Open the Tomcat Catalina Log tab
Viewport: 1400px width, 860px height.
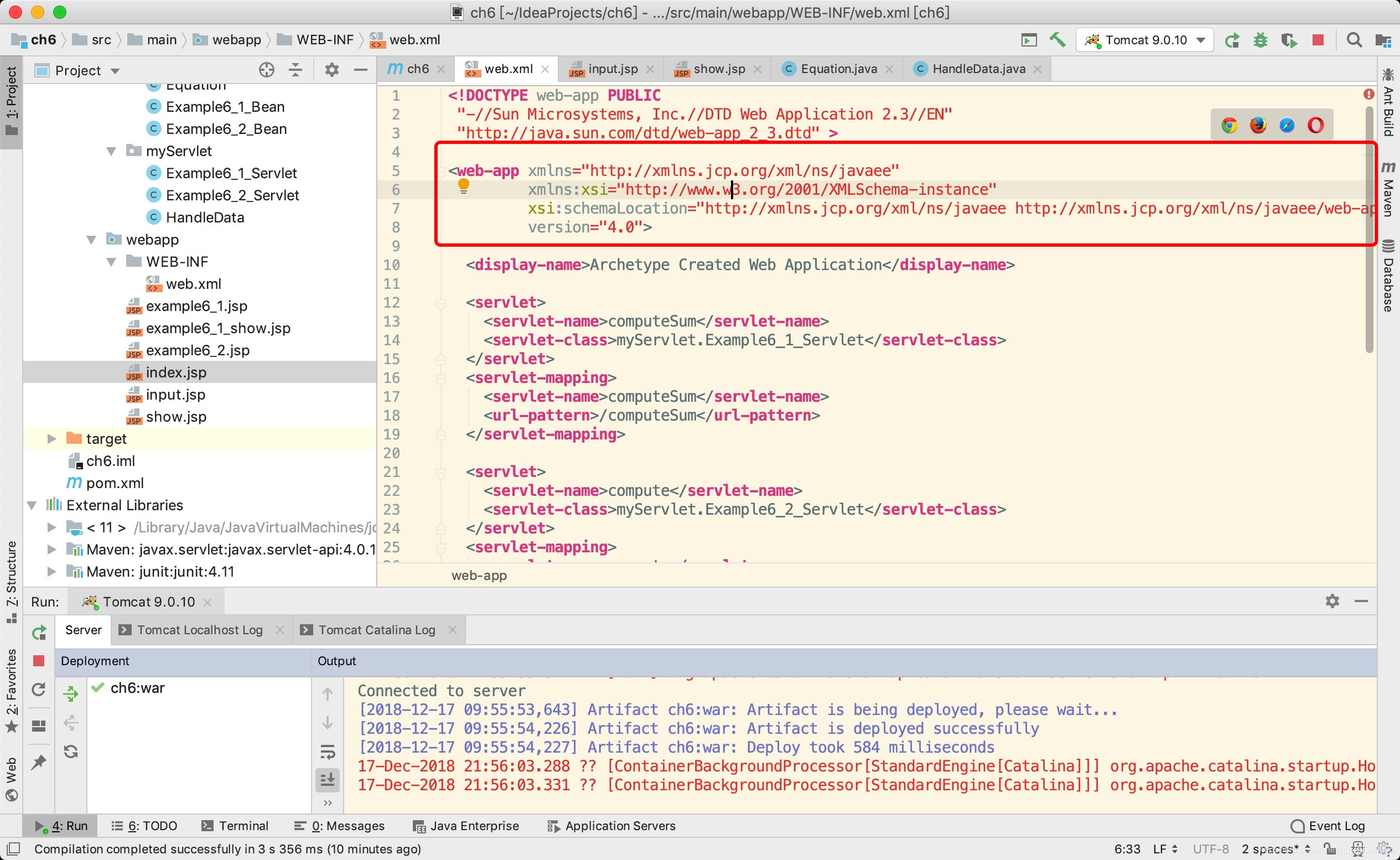376,630
